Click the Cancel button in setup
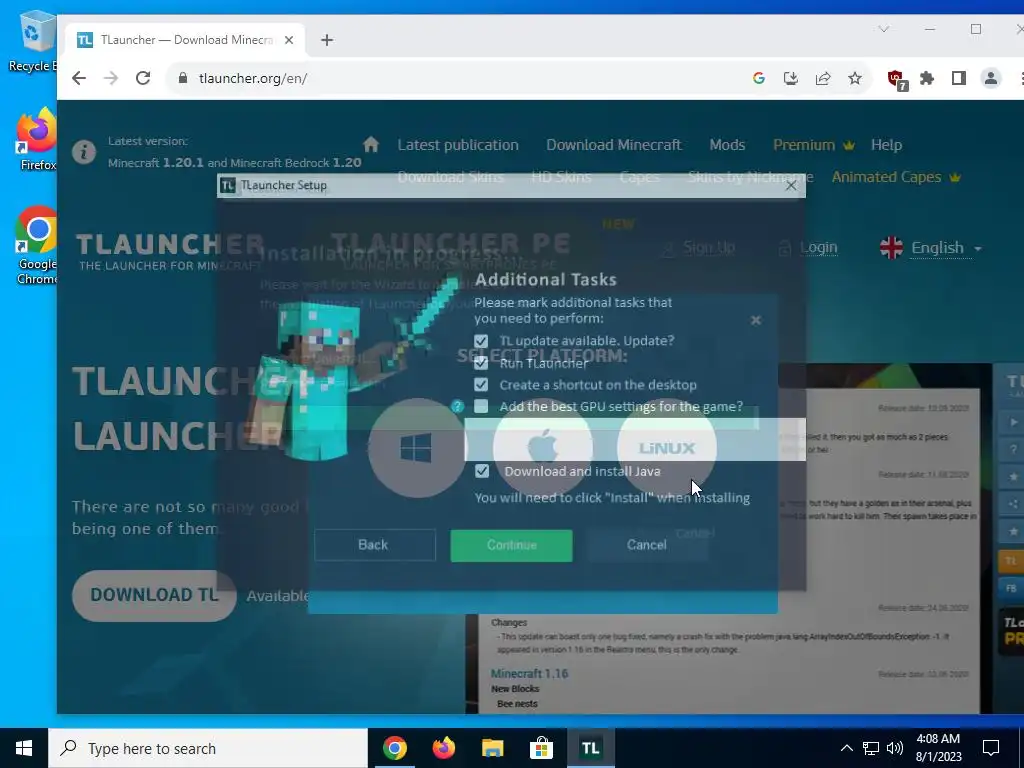Viewport: 1024px width, 768px height. 647,545
